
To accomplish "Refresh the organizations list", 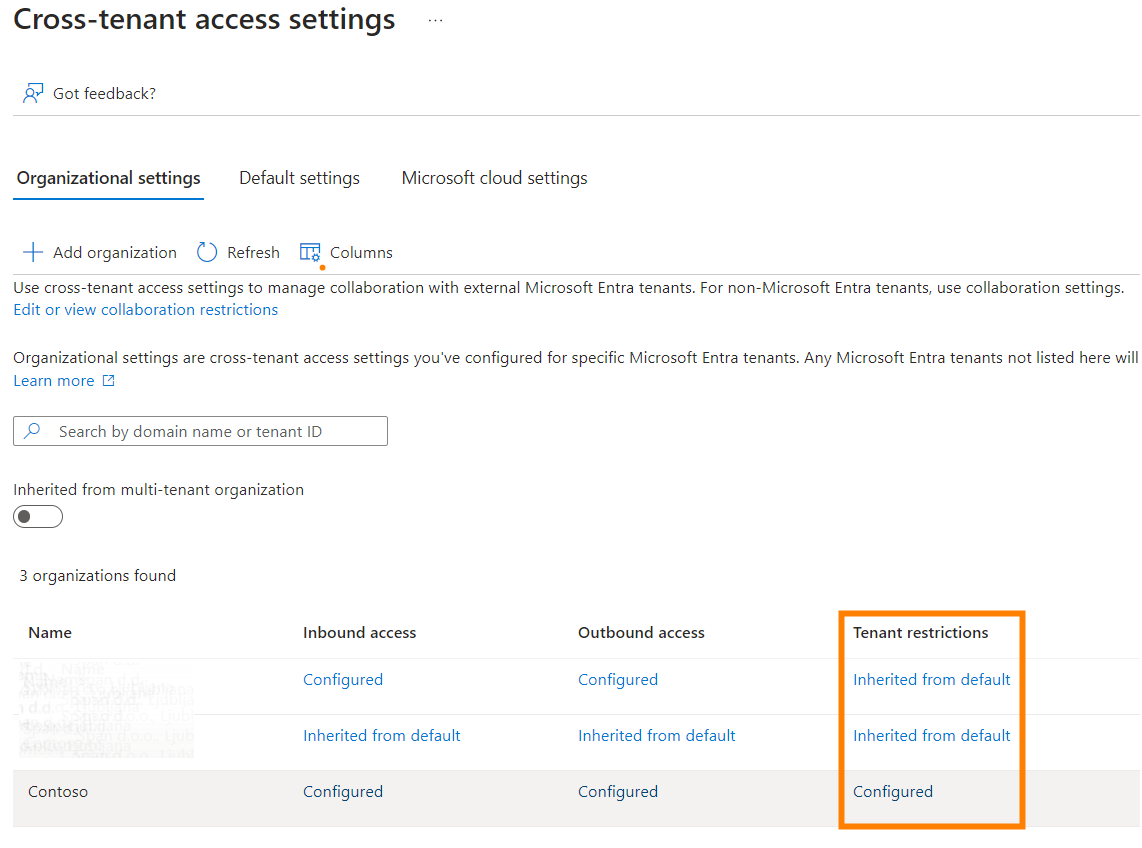I will pyautogui.click(x=238, y=252).
